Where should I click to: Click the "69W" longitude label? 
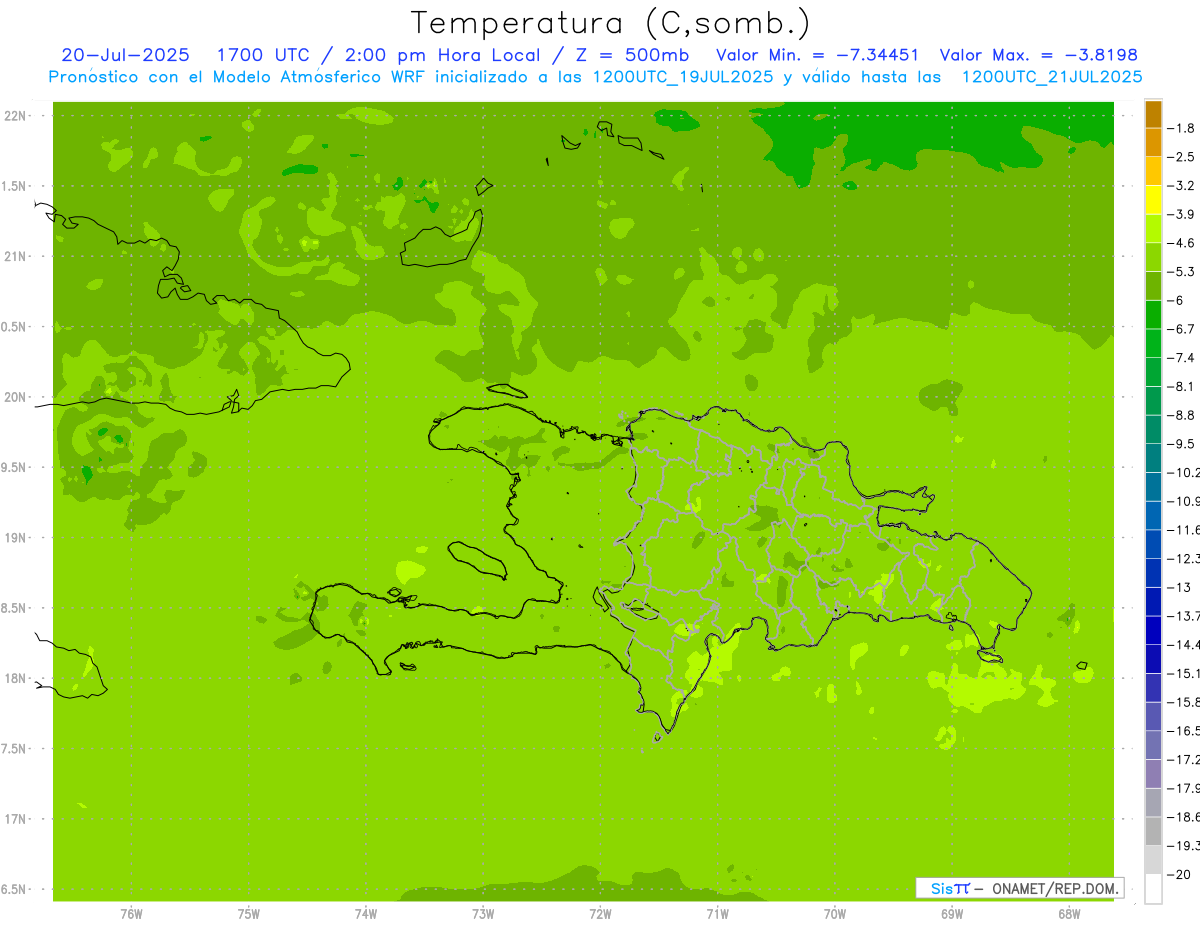(x=951, y=914)
